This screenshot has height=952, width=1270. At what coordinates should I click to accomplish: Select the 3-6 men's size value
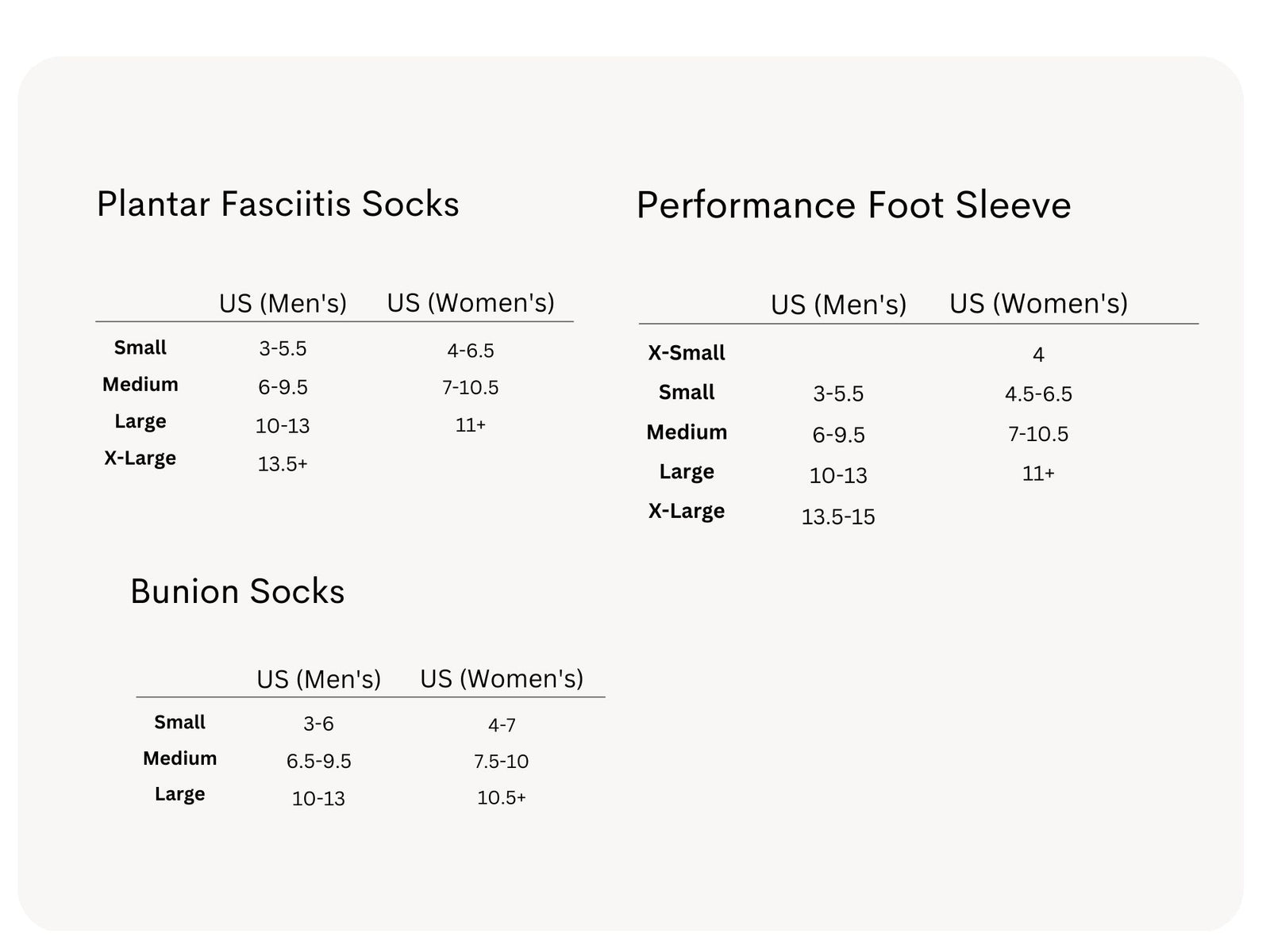click(318, 724)
